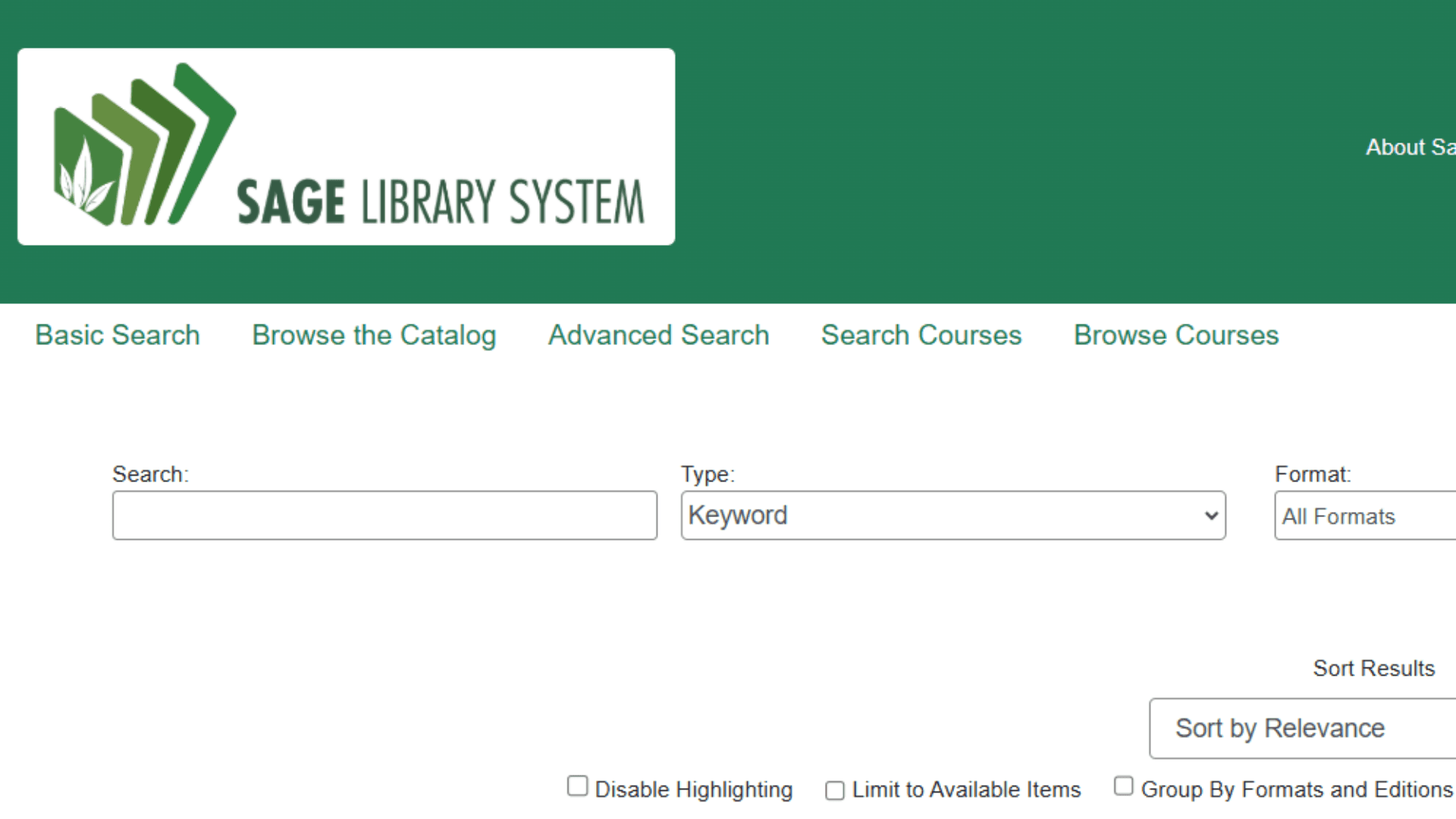Focus the Search text input field
The image size is (1456, 819).
tap(384, 516)
